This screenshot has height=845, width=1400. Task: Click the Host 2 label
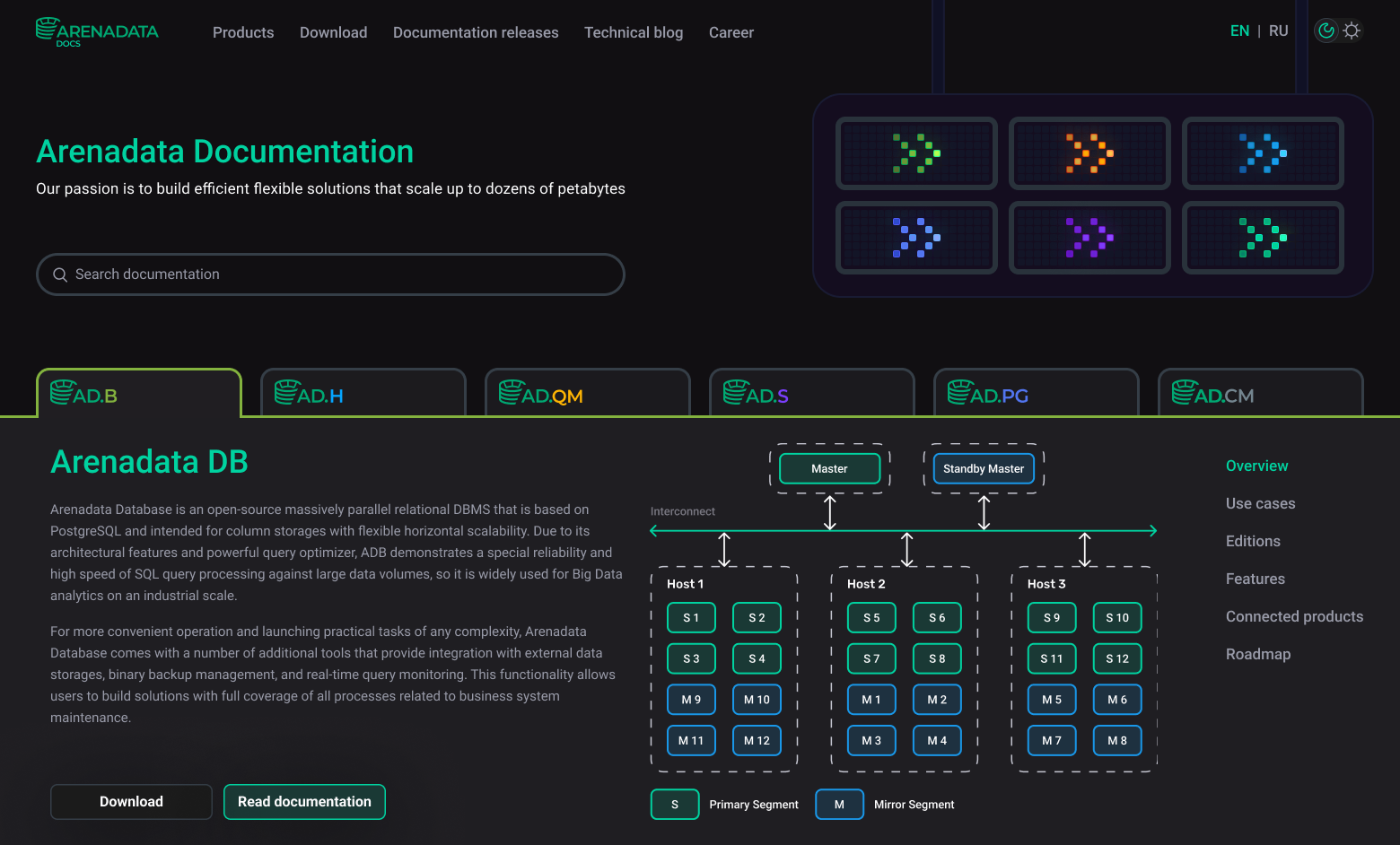[x=866, y=584]
